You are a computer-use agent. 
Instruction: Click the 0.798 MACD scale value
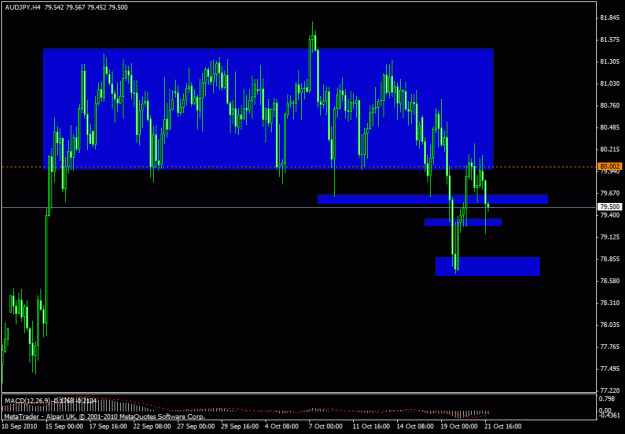pyautogui.click(x=607, y=398)
